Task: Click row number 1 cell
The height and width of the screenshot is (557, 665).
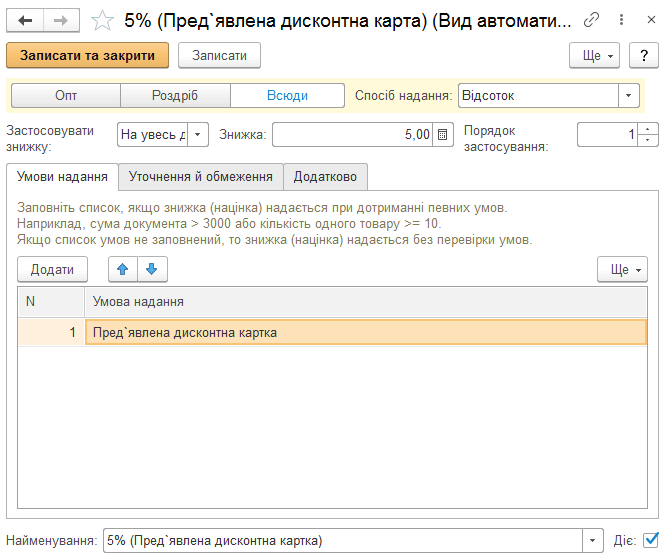Action: pos(51,332)
